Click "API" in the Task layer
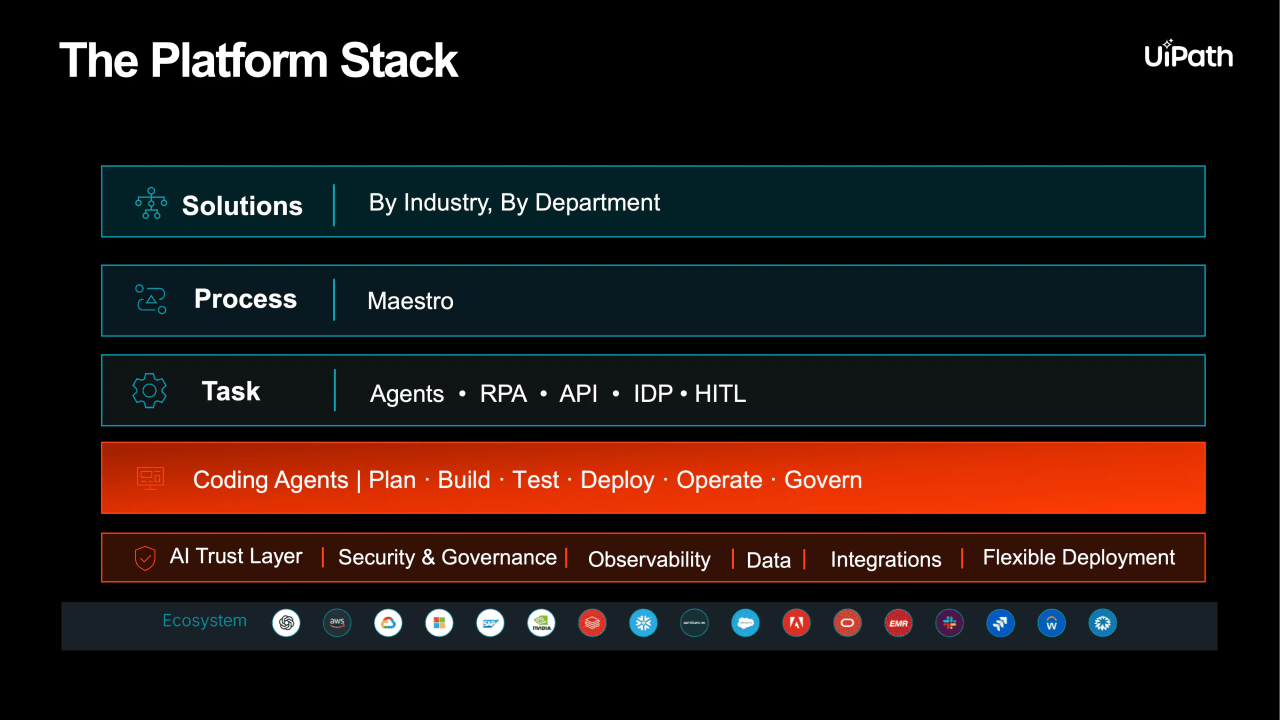This screenshot has width=1280, height=720. click(x=578, y=394)
